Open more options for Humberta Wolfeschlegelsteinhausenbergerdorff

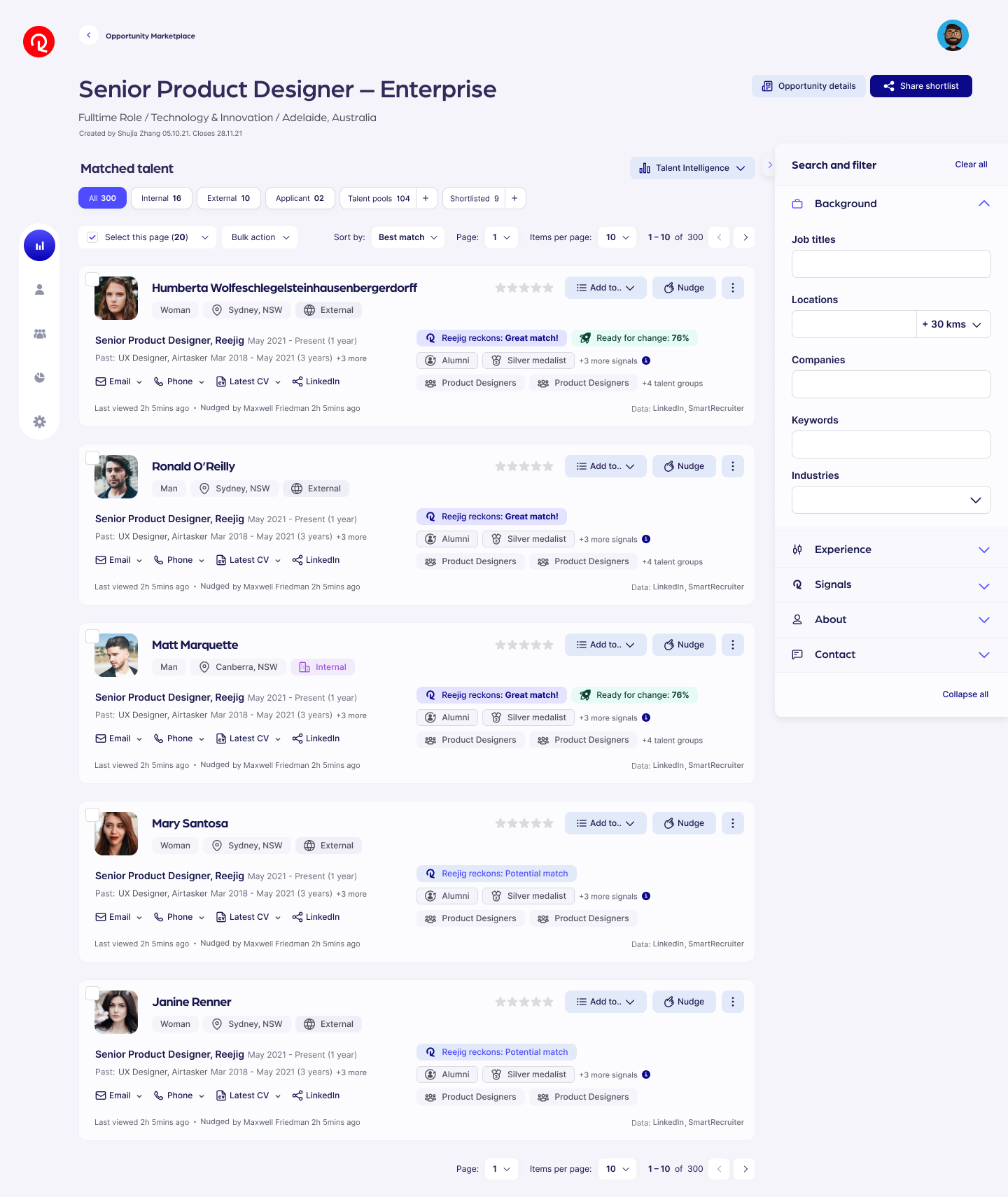(x=733, y=288)
